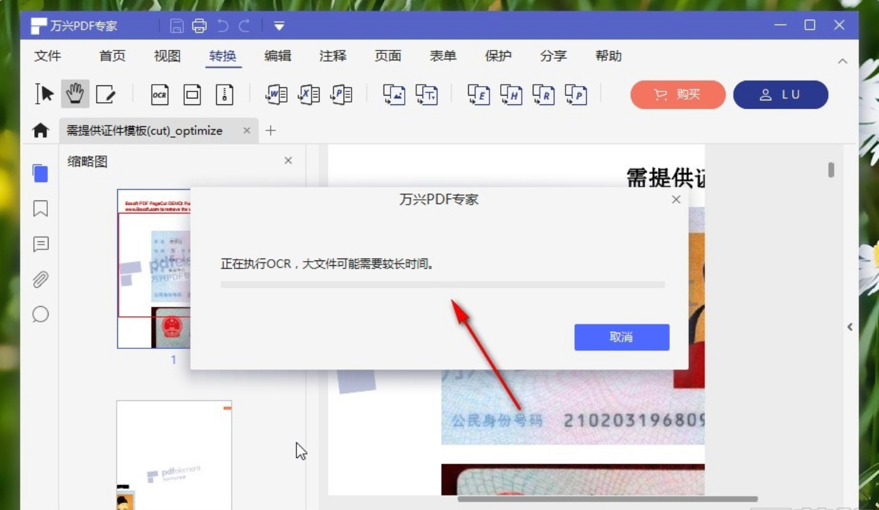Run the OCR tool
879x510 pixels.
pos(160,95)
